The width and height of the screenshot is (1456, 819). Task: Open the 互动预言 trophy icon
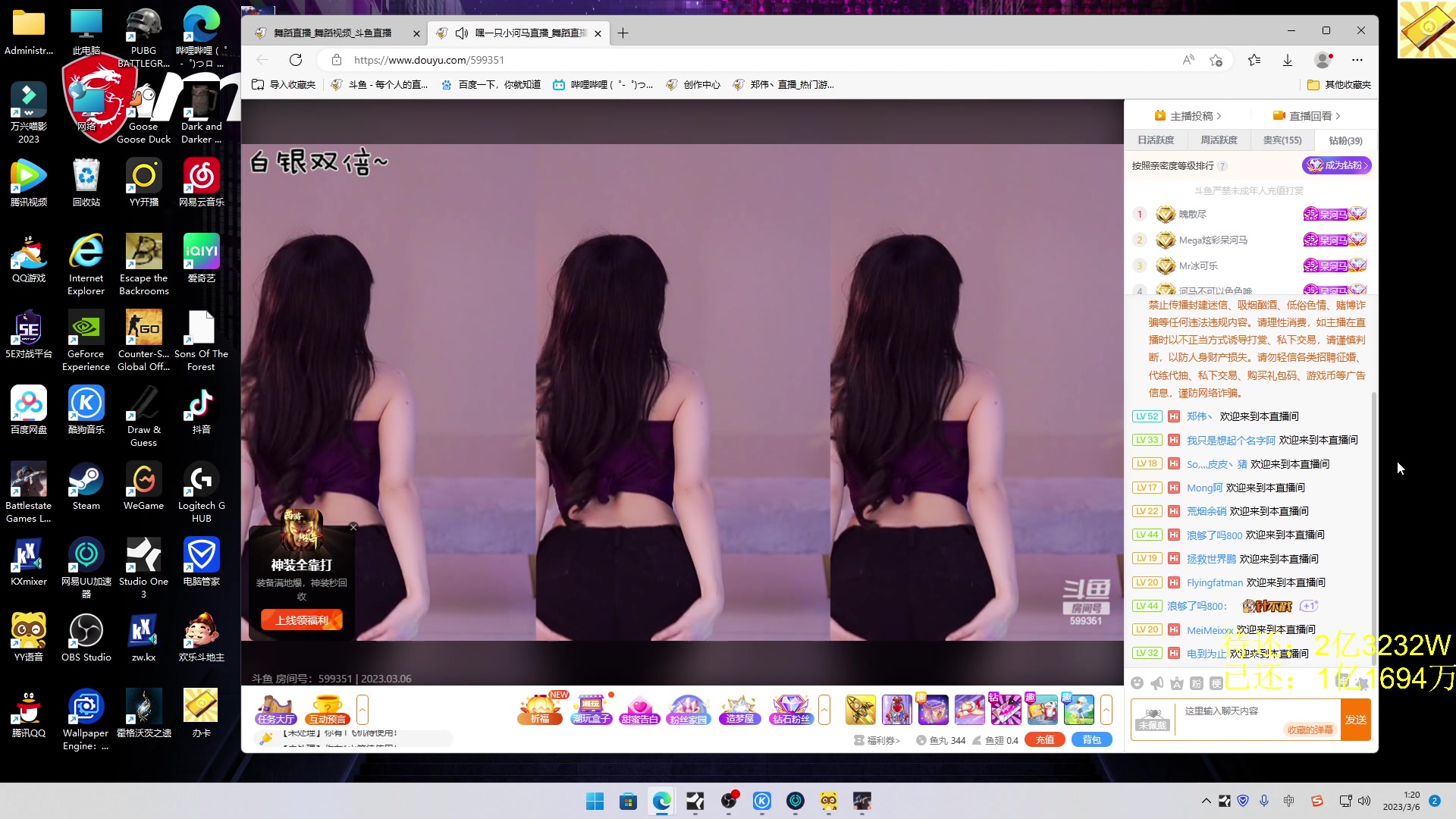click(x=328, y=710)
